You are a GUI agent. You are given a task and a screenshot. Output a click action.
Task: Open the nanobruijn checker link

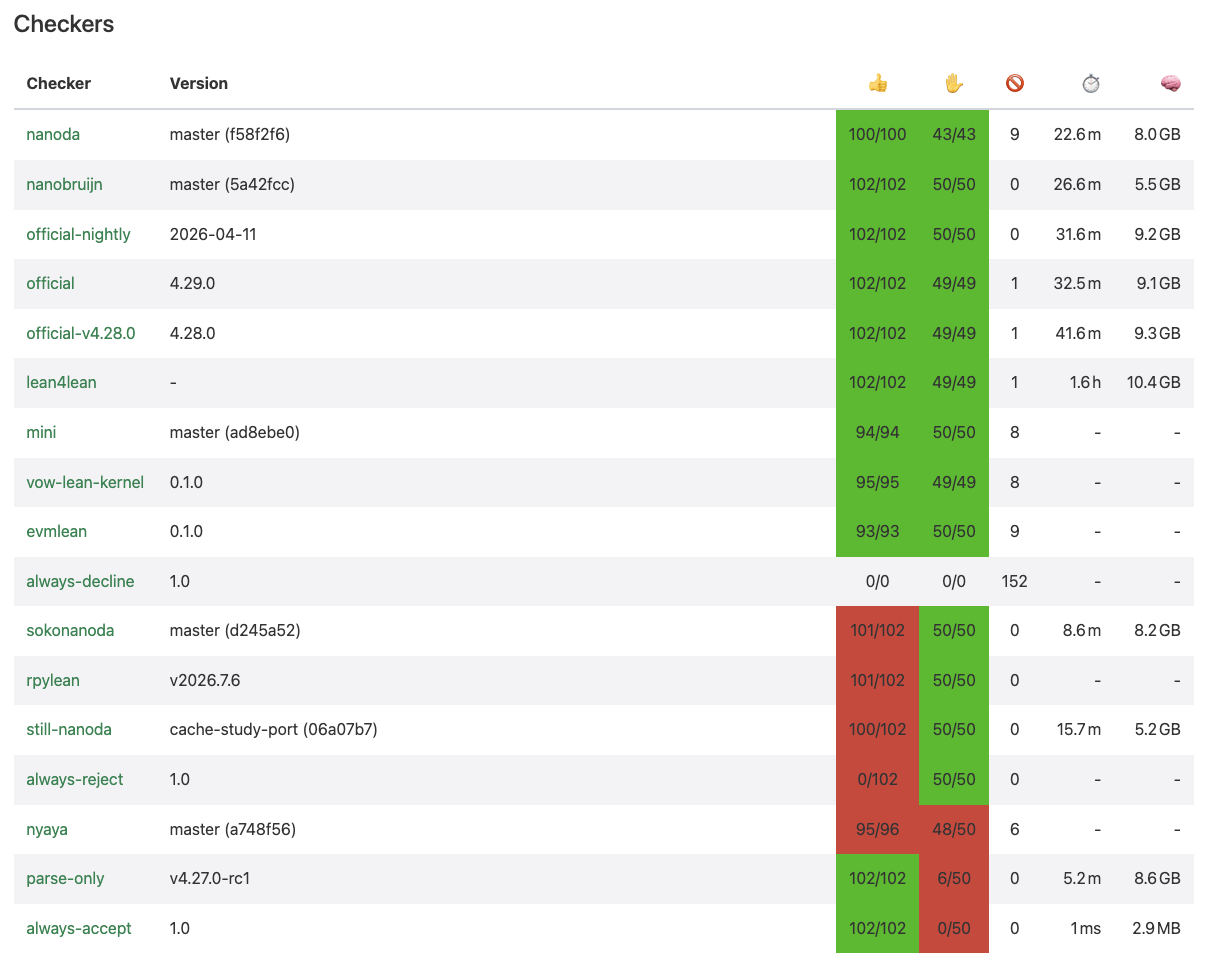pos(64,184)
